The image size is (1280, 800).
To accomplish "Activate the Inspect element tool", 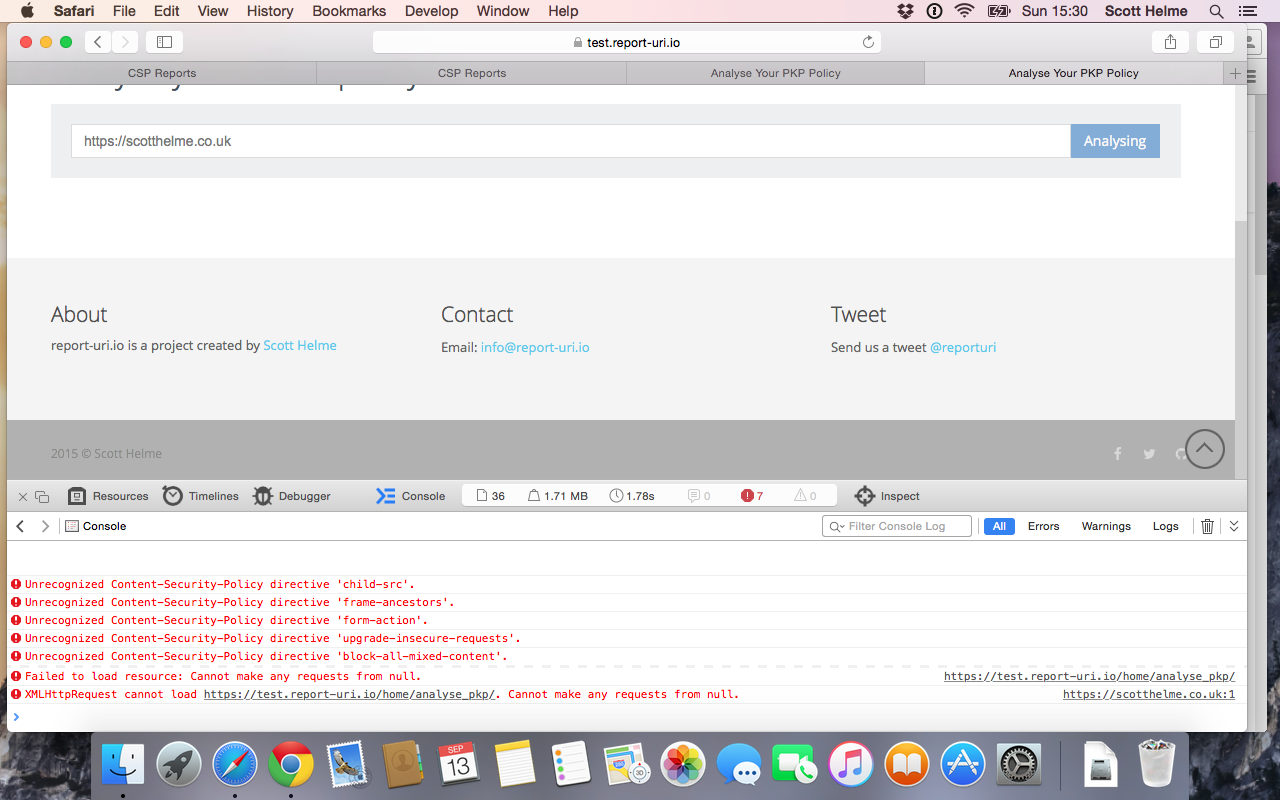I will coord(886,495).
